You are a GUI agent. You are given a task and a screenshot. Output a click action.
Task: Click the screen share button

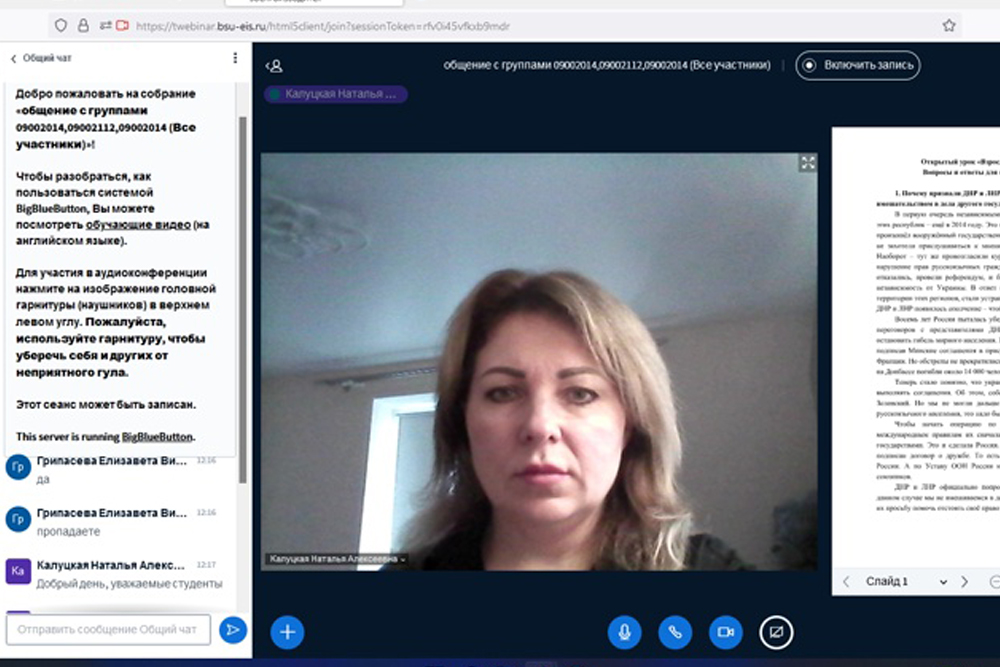(x=776, y=632)
